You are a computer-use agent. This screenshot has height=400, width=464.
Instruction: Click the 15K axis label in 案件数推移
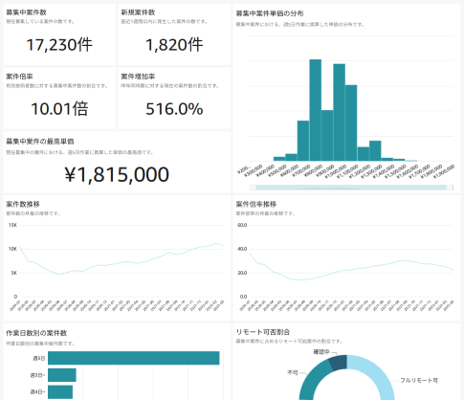[x=13, y=225]
